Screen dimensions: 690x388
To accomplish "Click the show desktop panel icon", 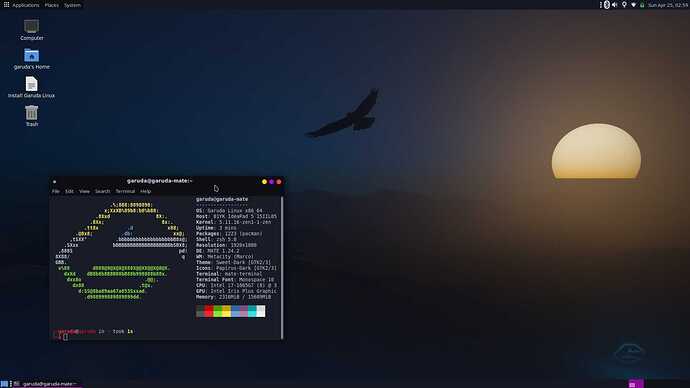I will [x=4, y=384].
